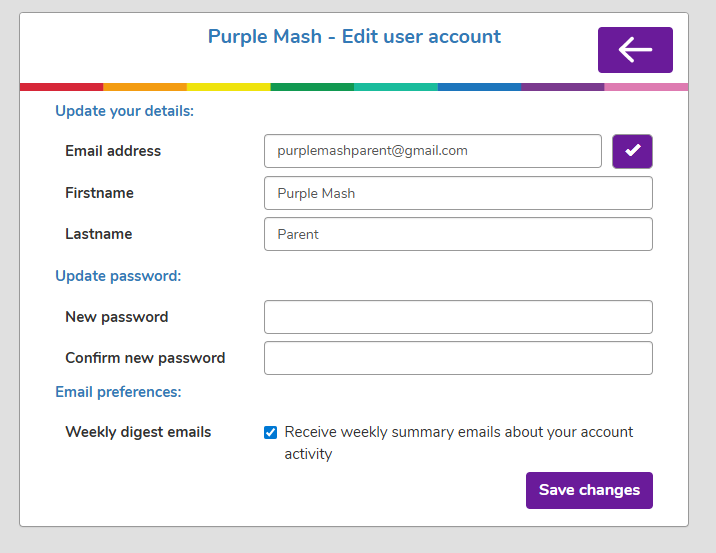This screenshot has height=553, width=716.
Task: Click the 'Purple Mash - Edit user account' title
Action: 354,37
